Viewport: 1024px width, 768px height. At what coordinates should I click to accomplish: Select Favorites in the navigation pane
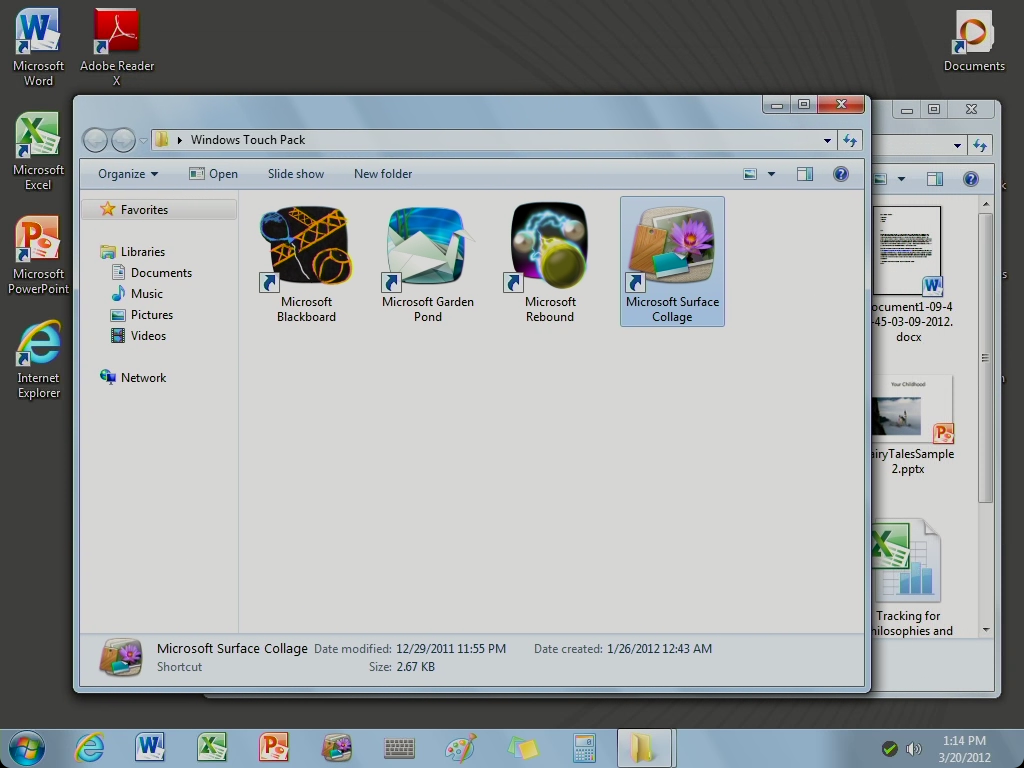159,210
